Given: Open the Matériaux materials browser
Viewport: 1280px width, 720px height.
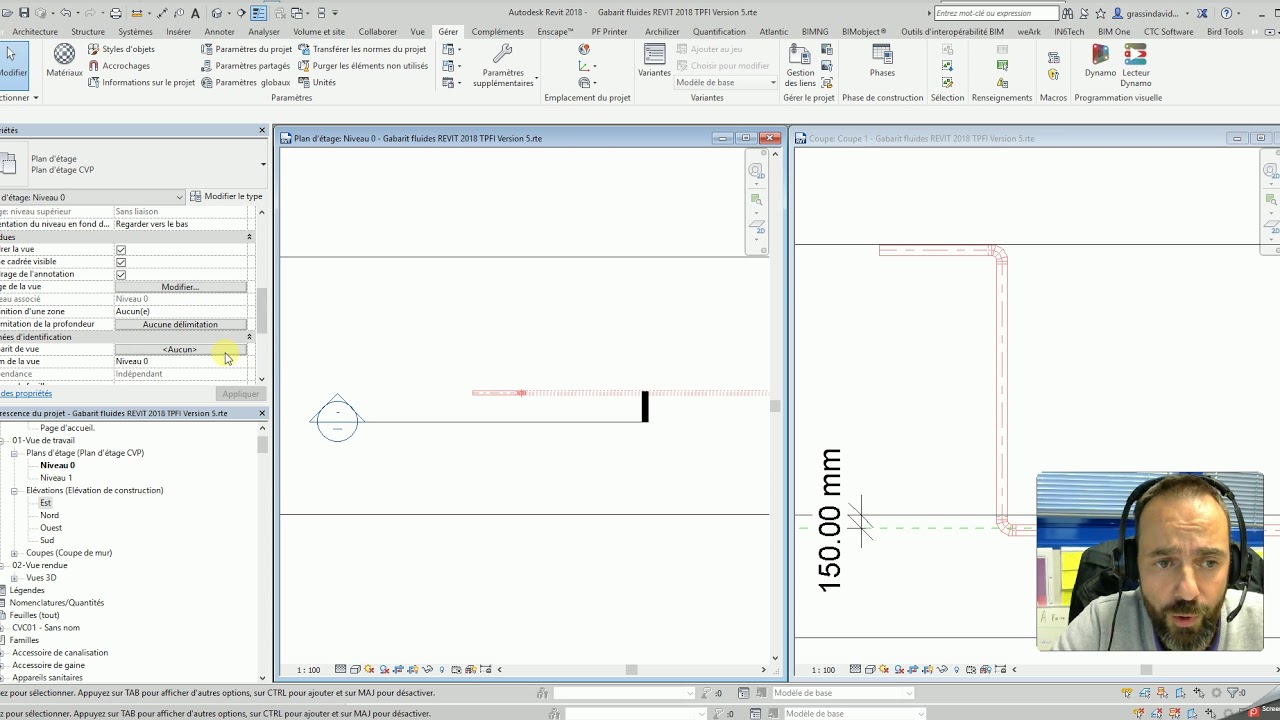Looking at the screenshot, I should tap(64, 59).
